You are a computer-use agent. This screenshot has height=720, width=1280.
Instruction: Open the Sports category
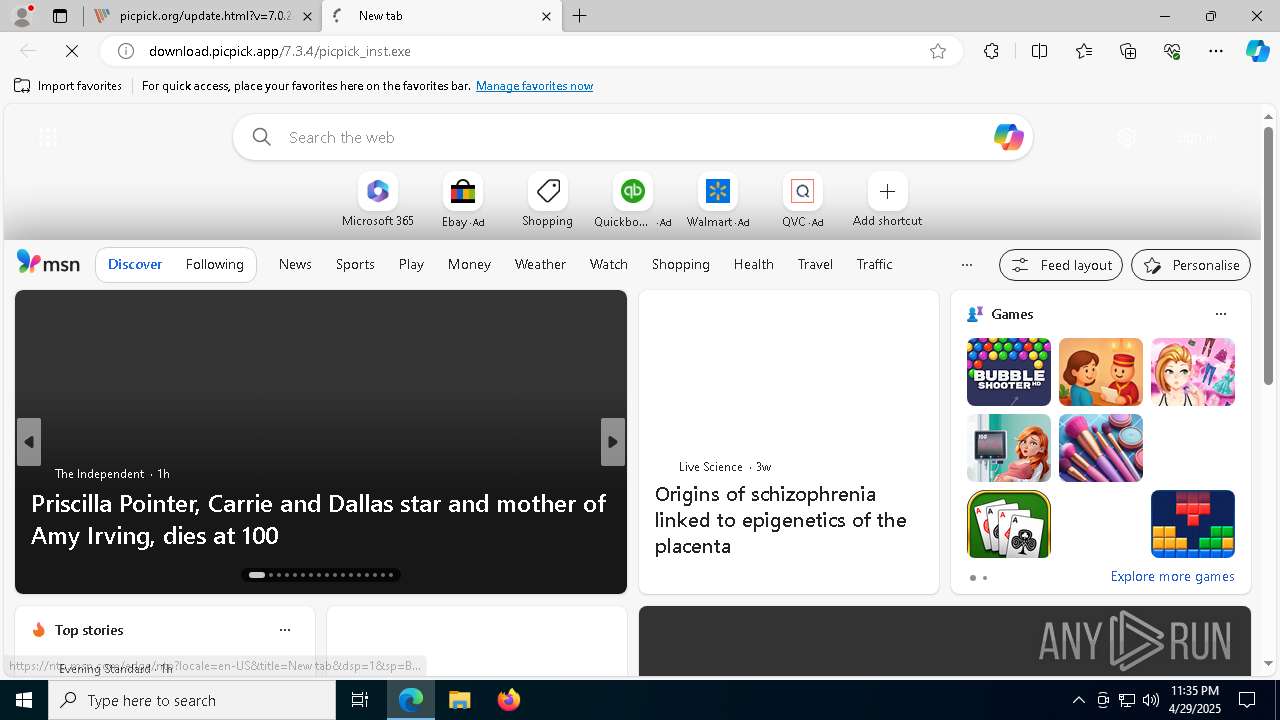pyautogui.click(x=355, y=264)
